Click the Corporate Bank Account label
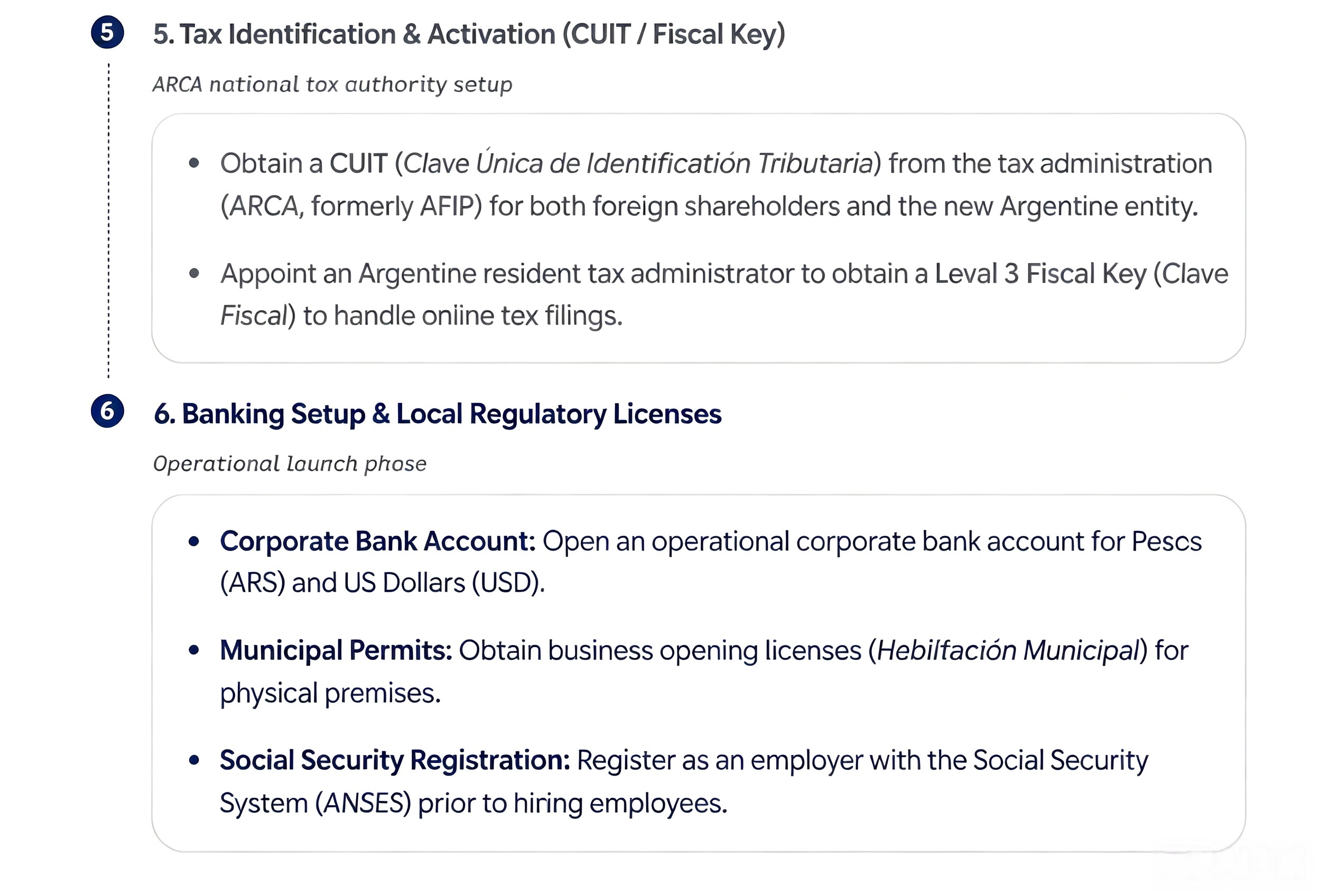Viewport: 1319px width, 896px height. point(377,541)
